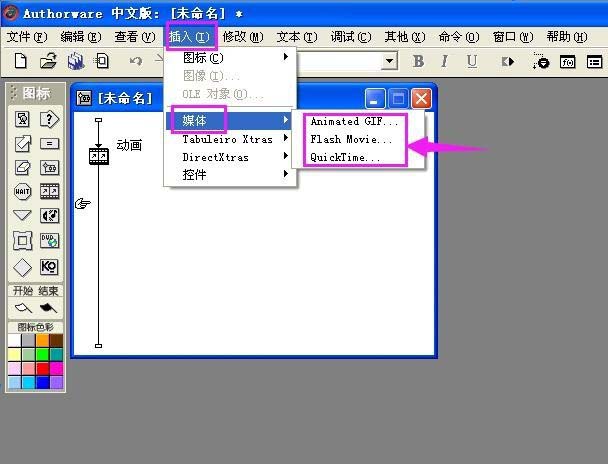Image resolution: width=608 pixels, height=464 pixels.
Task: Click the white Start flag
Action: (x=23, y=308)
